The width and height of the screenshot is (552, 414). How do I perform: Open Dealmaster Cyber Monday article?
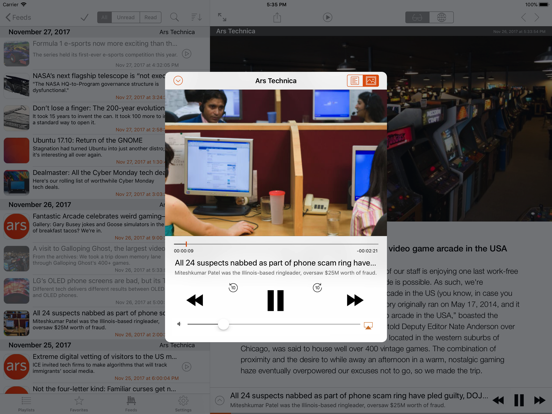pyautogui.click(x=83, y=183)
